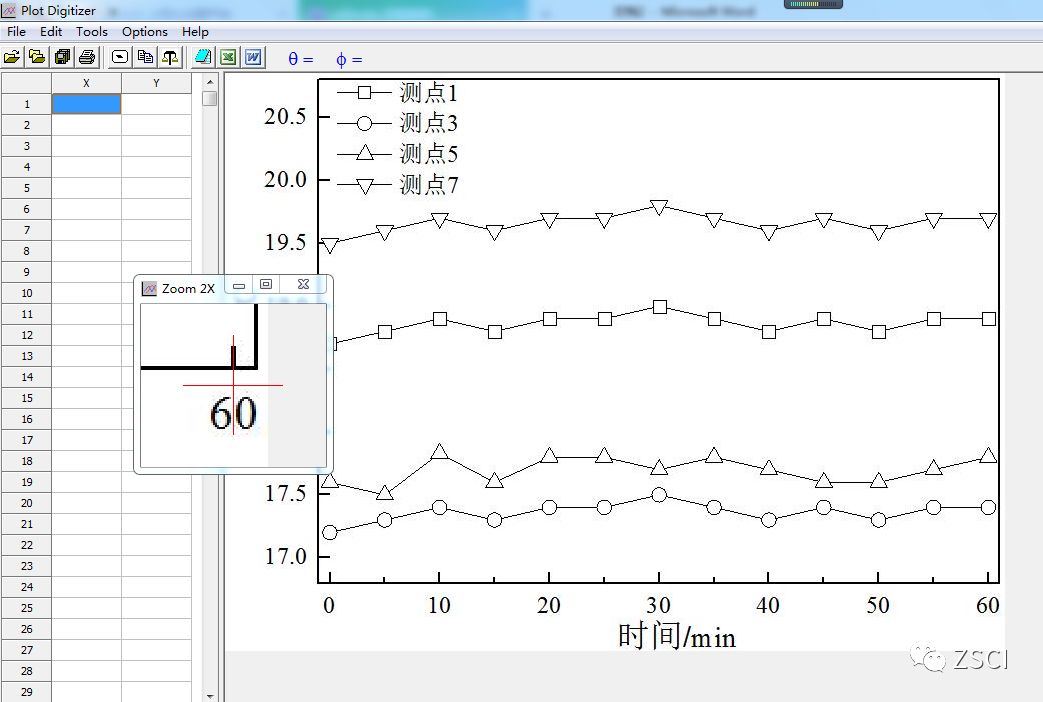This screenshot has height=702, width=1043.
Task: Minimize the Zoom 2X window
Action: [239, 285]
